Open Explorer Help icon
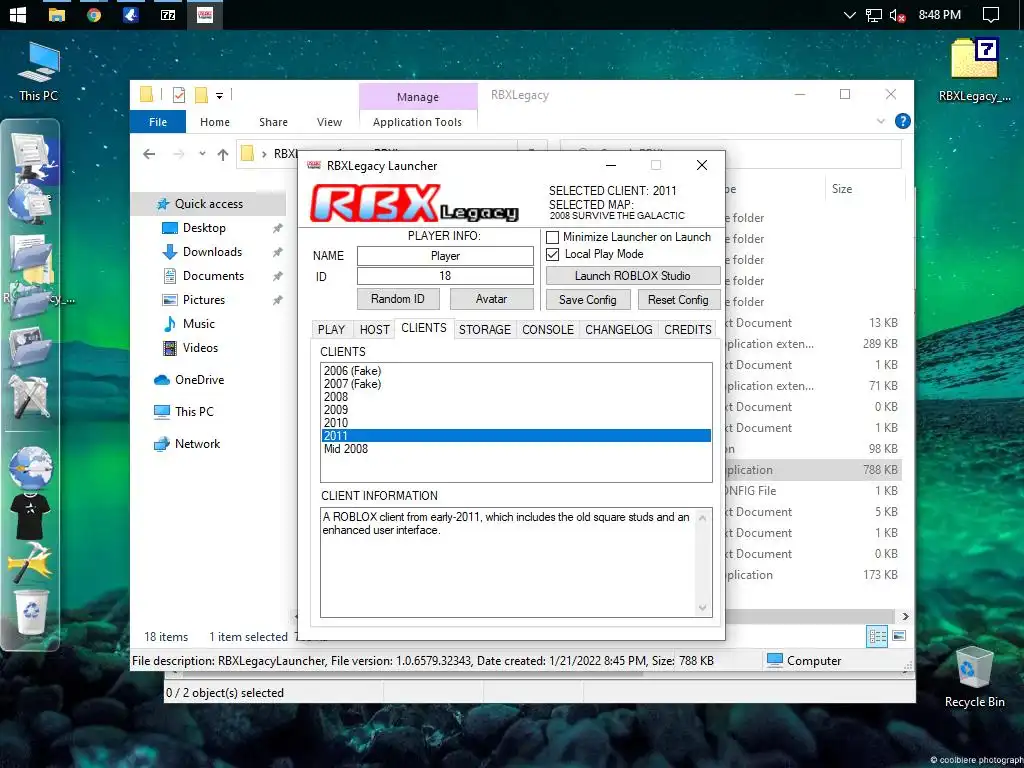 click(903, 121)
